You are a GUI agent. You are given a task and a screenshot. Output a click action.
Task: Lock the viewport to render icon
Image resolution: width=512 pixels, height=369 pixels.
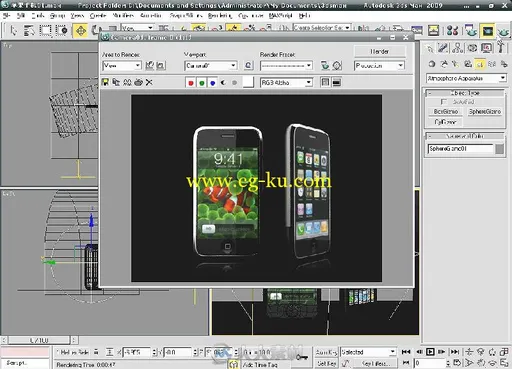coord(248,66)
